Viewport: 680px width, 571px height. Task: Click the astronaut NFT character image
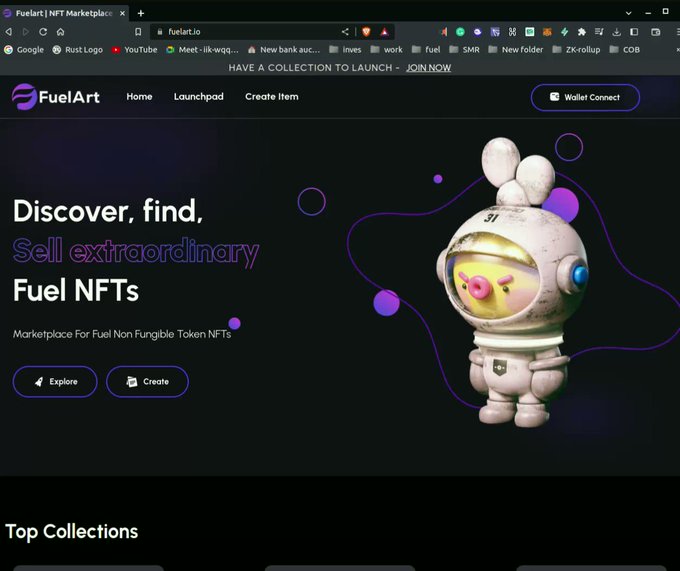pos(514,282)
